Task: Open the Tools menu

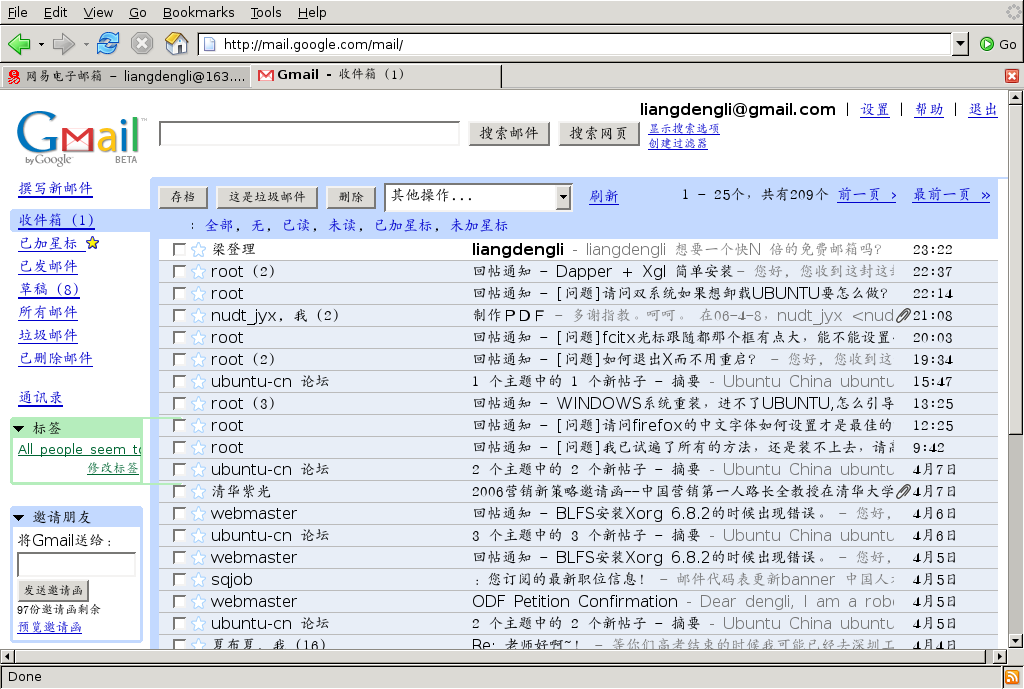Action: pyautogui.click(x=266, y=12)
